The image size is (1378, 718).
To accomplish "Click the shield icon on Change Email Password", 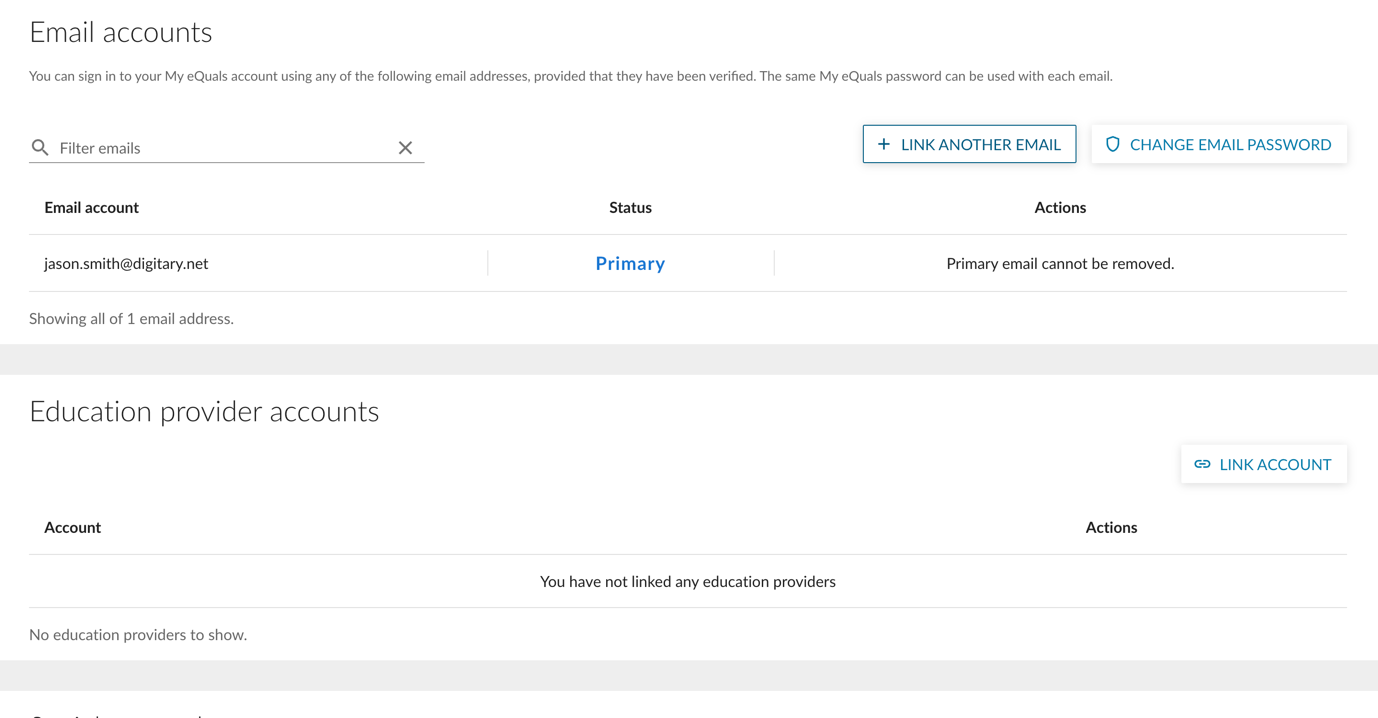I will [1112, 144].
